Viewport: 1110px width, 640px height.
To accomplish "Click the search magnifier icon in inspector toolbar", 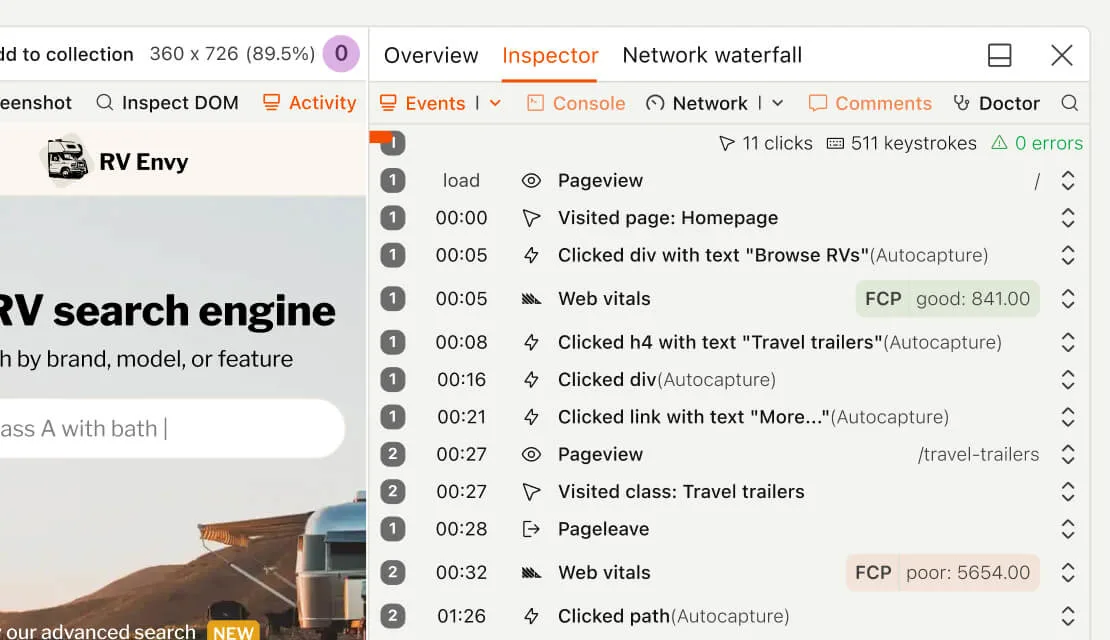I will point(1069,103).
